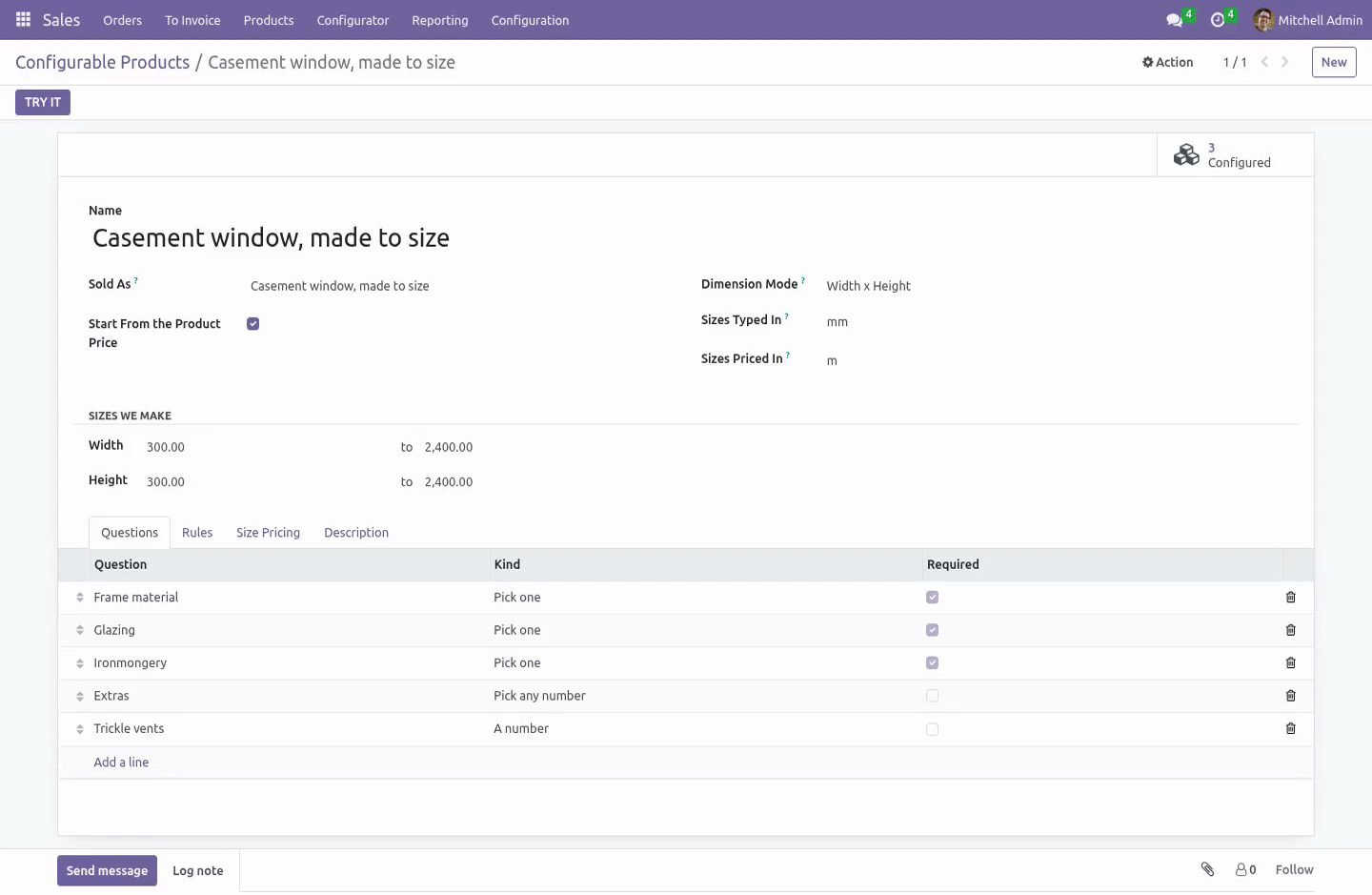The width and height of the screenshot is (1372, 895).
Task: Open the conversations chat bubble icon
Action: coord(1175,20)
